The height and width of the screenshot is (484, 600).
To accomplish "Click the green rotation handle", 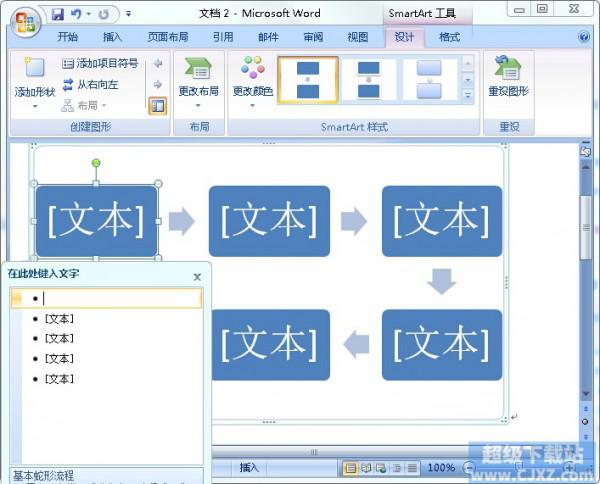I will [96, 163].
